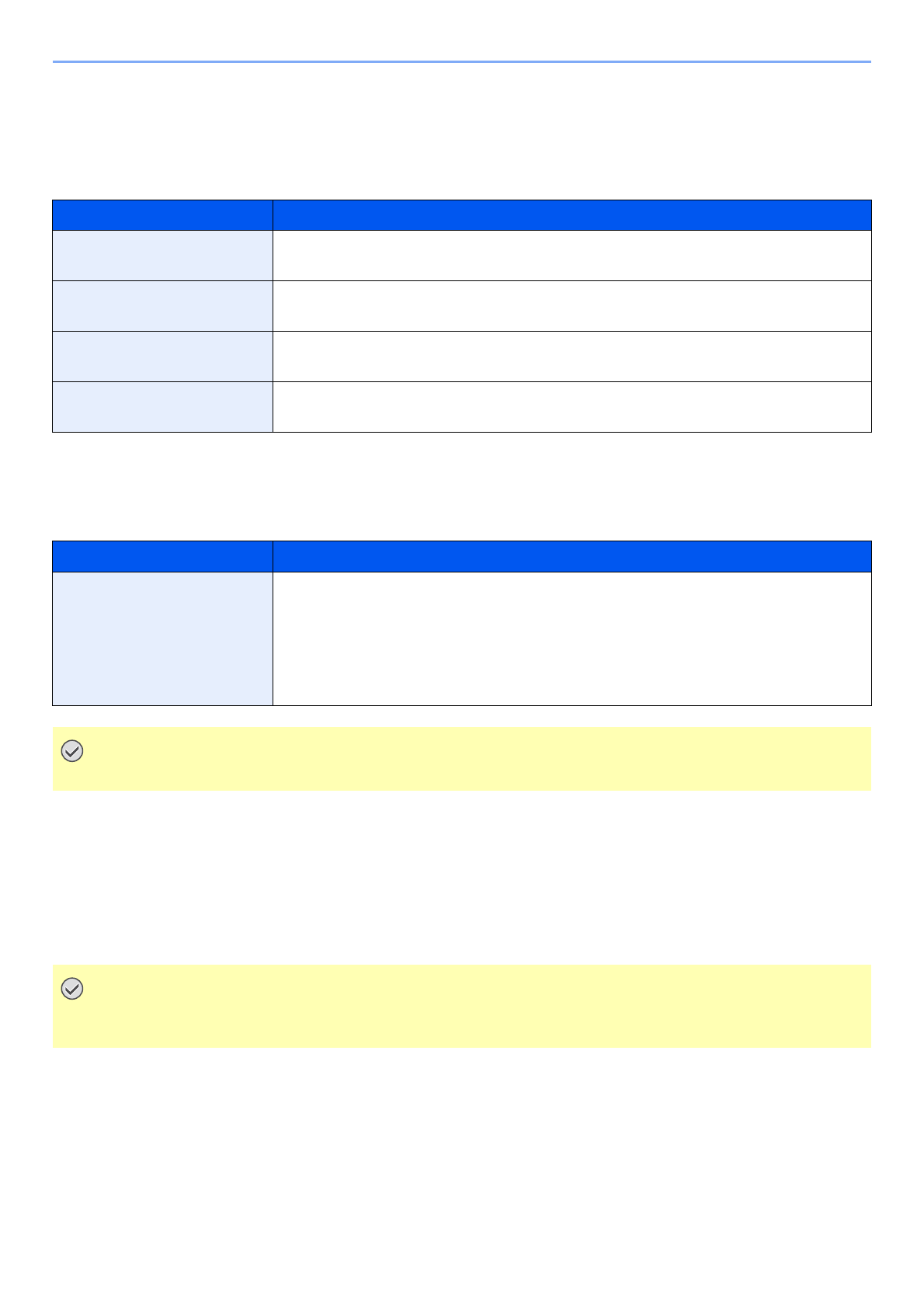
Task: Click the second light-blue row cell in the top table
Action: pyautogui.click(x=162, y=306)
